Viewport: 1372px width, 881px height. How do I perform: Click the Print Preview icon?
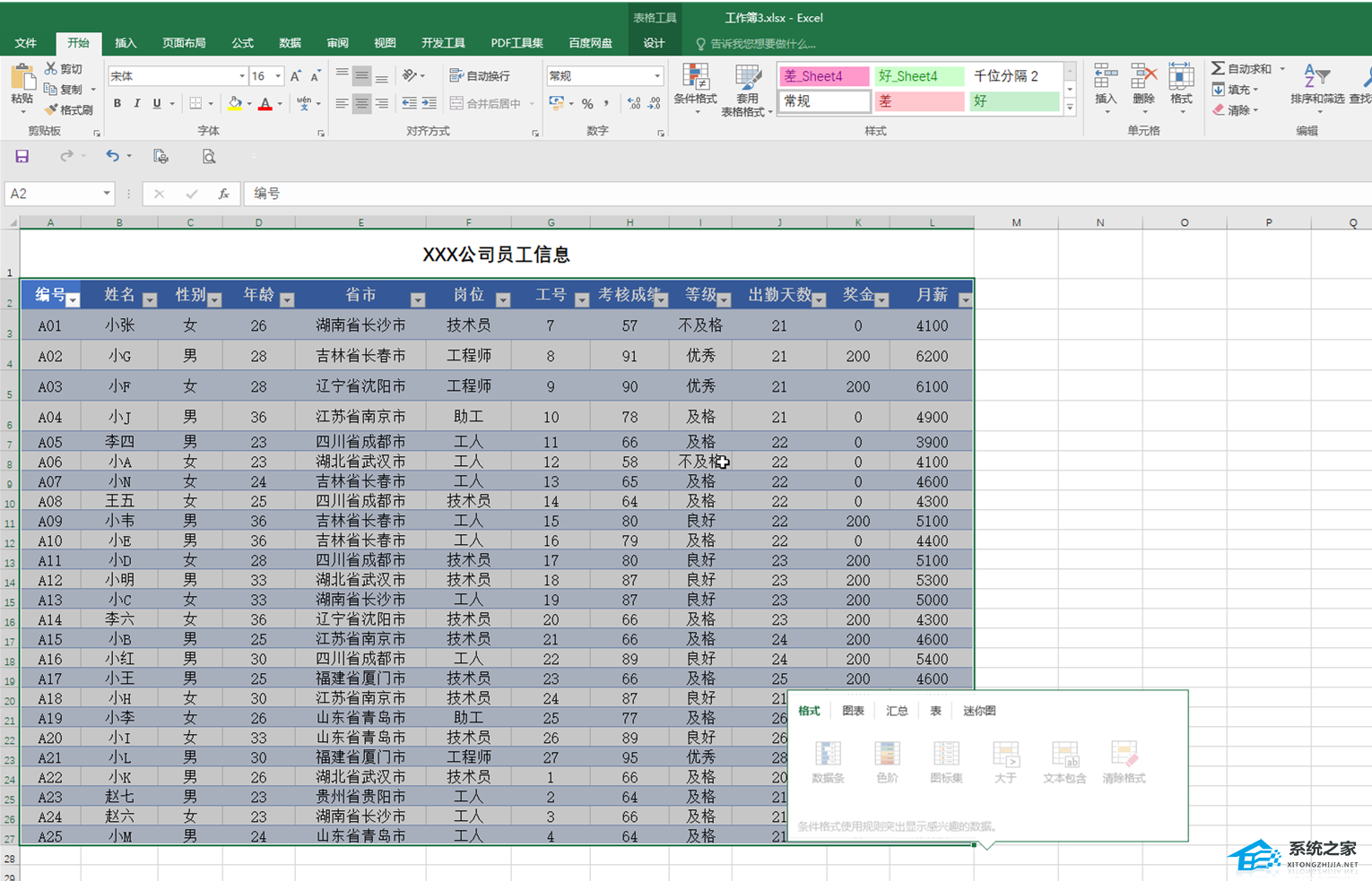point(208,157)
